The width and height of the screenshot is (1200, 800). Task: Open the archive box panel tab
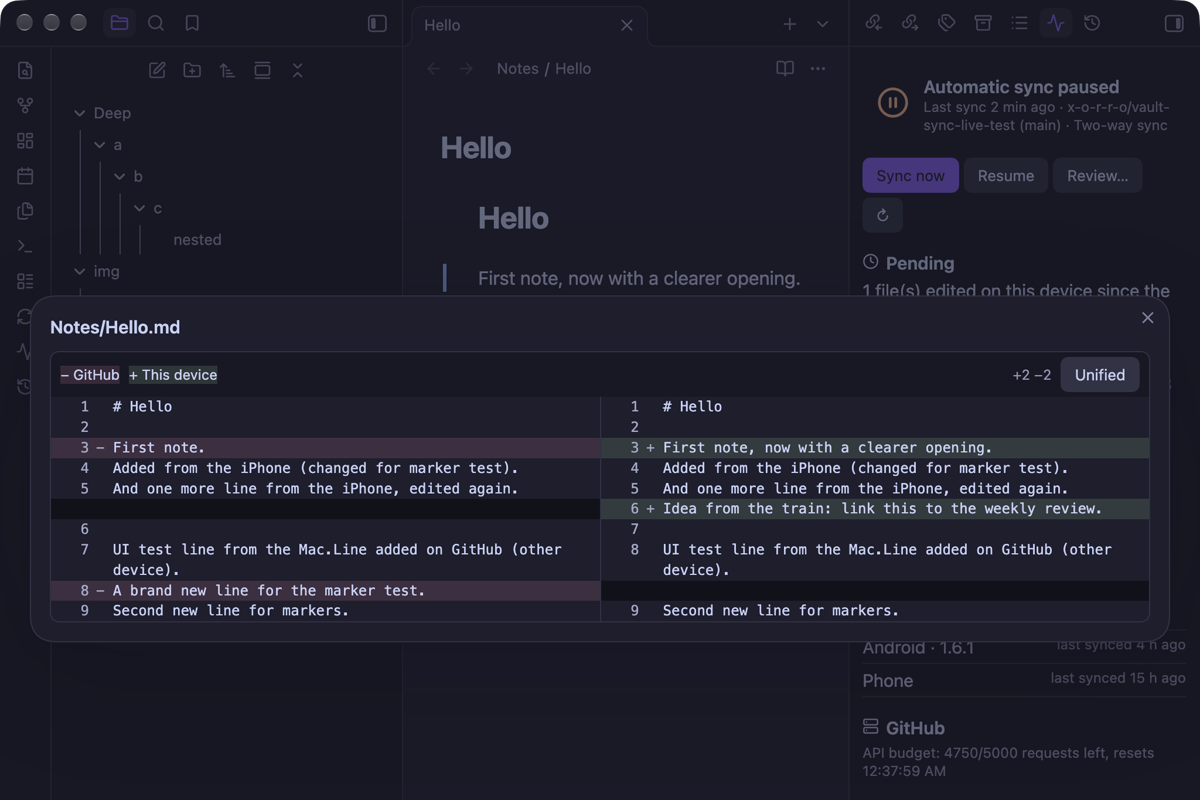pos(983,23)
